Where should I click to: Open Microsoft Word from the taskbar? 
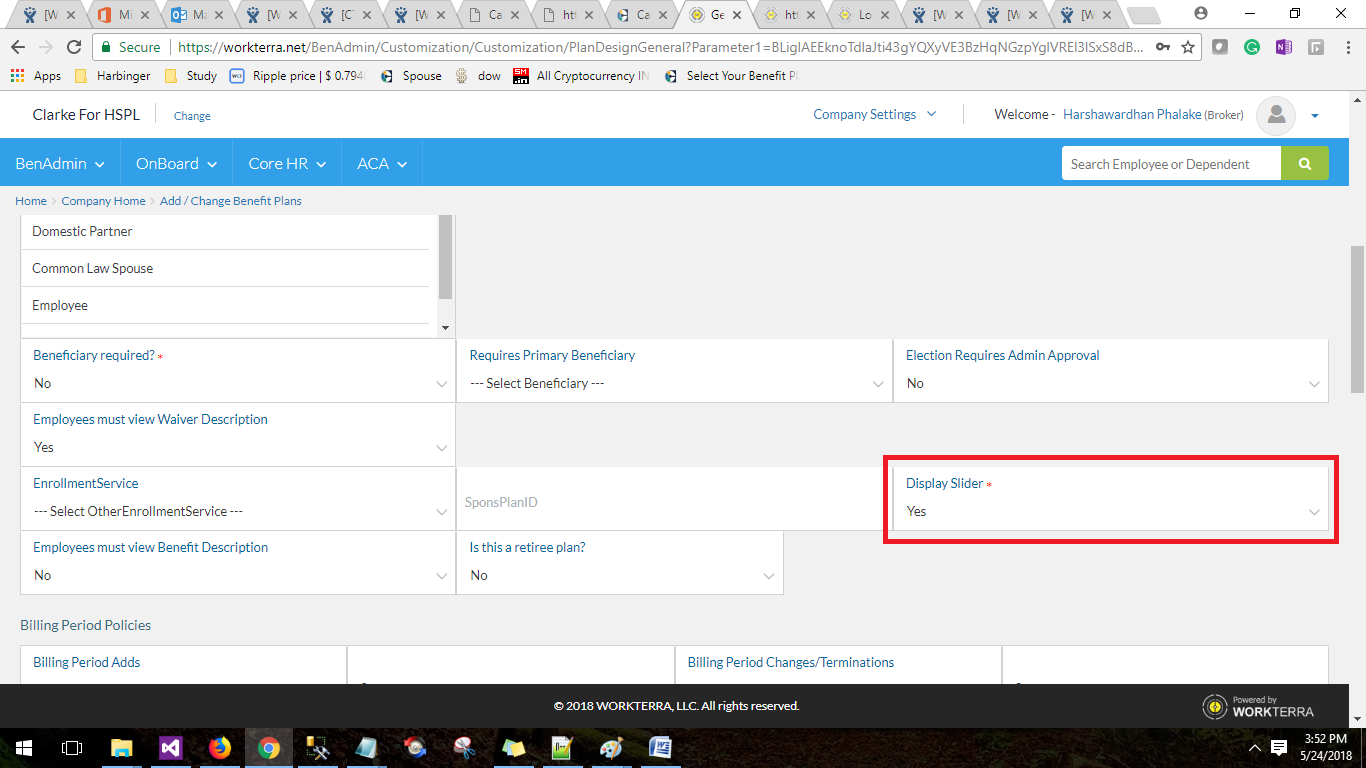(660, 747)
